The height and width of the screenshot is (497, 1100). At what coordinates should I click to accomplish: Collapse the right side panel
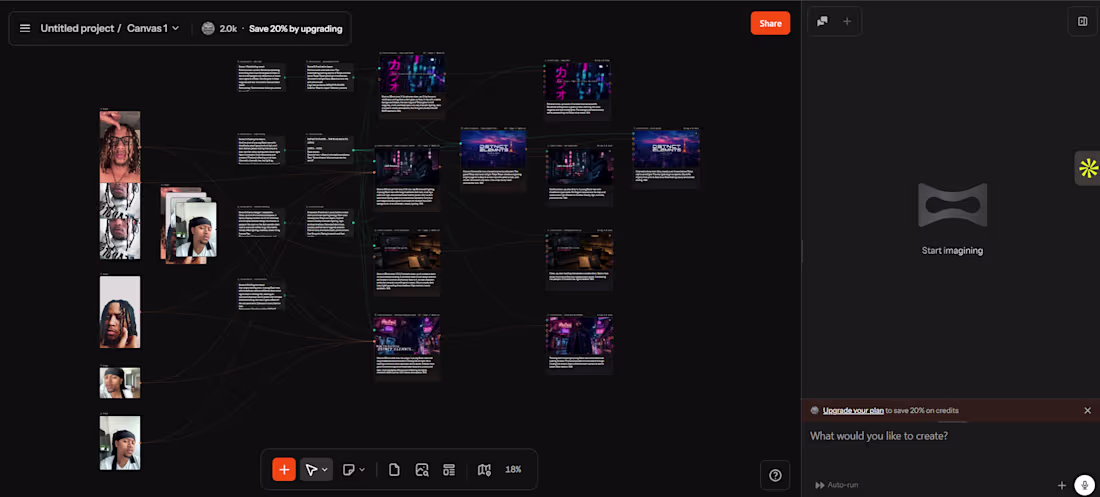1082,21
